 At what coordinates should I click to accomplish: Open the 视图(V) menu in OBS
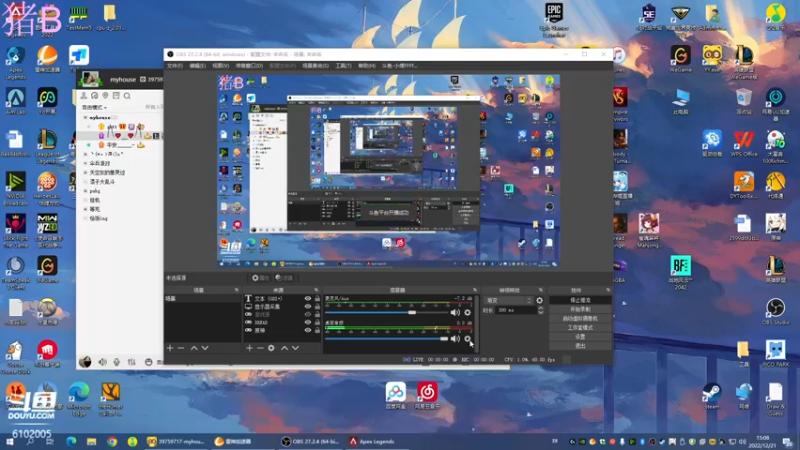(x=220, y=66)
